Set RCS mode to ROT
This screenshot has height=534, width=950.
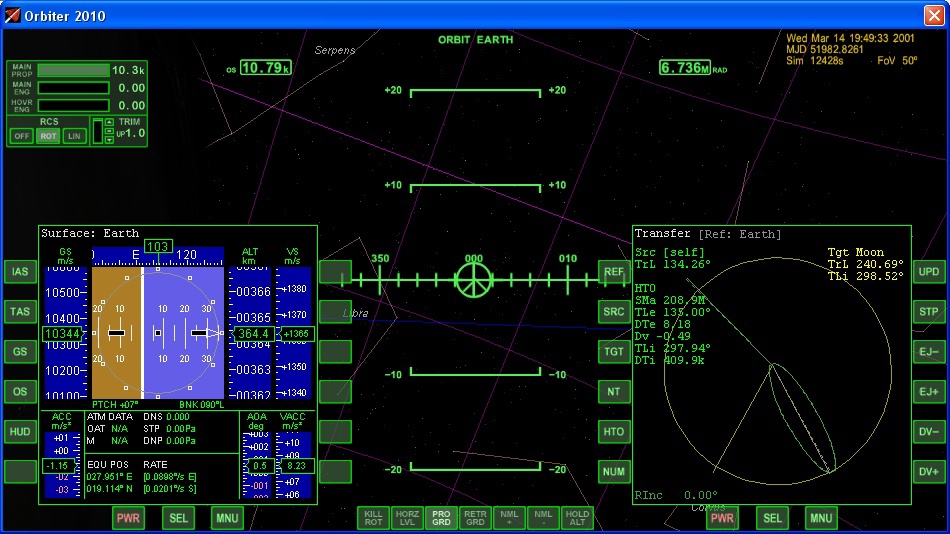(x=48, y=136)
